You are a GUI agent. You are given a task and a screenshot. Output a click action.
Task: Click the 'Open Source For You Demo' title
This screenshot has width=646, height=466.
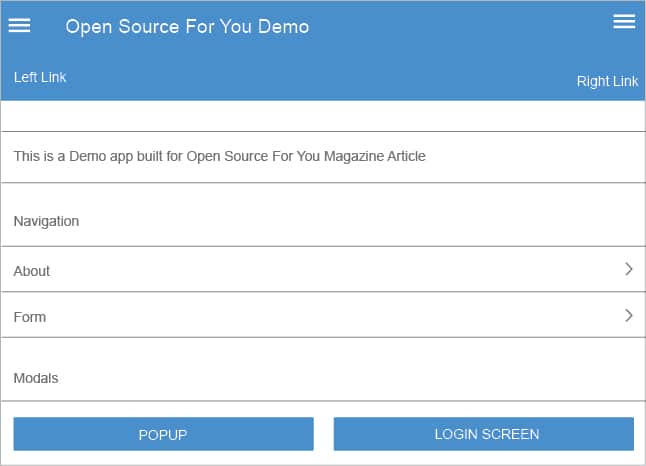187,27
